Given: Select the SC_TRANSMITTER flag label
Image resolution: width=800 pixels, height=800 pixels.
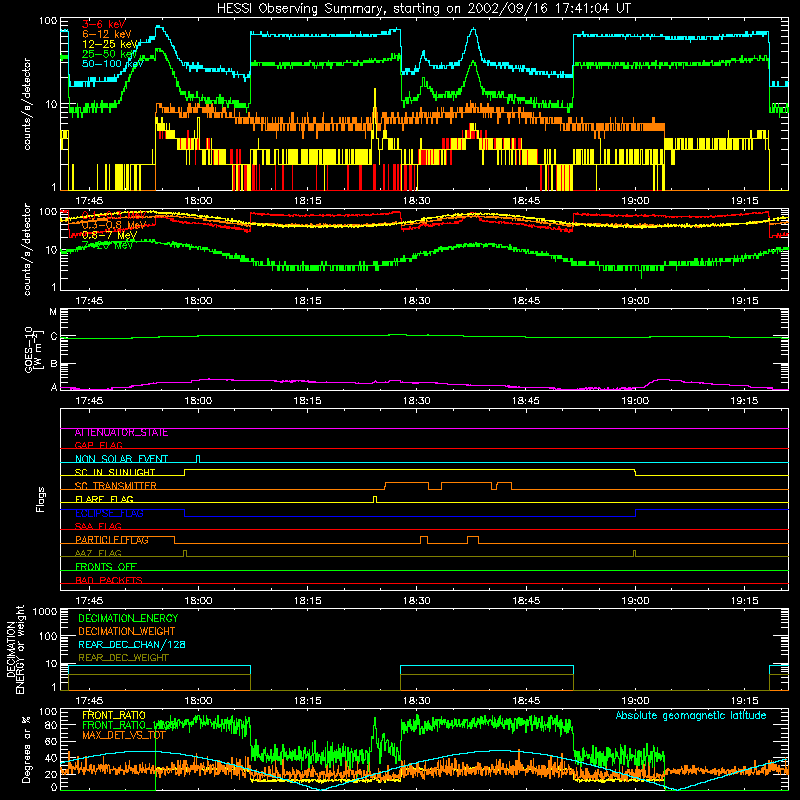Looking at the screenshot, I should [x=116, y=485].
